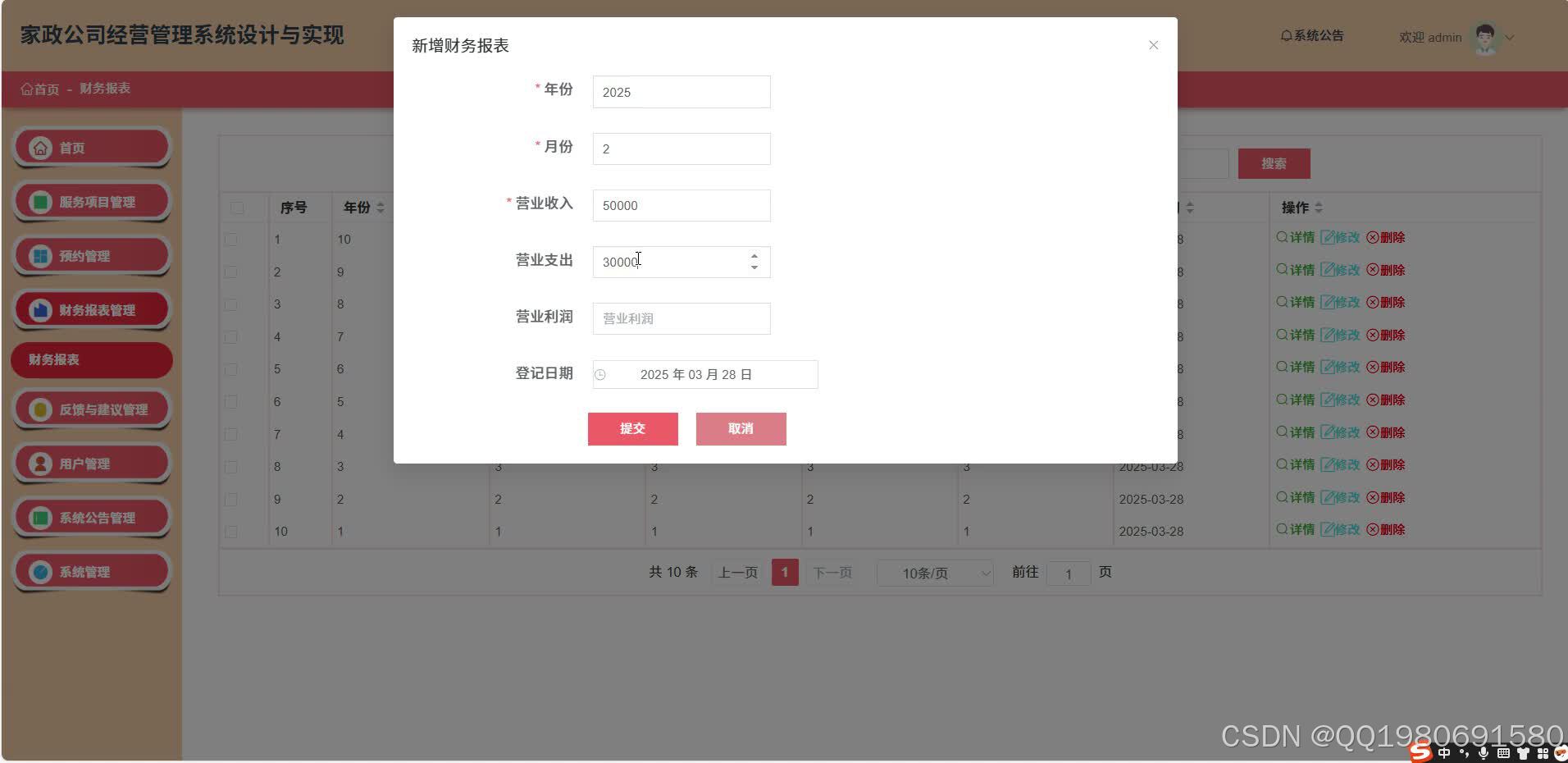
Task: Open the 10条/页 page size dropdown
Action: [x=934, y=573]
